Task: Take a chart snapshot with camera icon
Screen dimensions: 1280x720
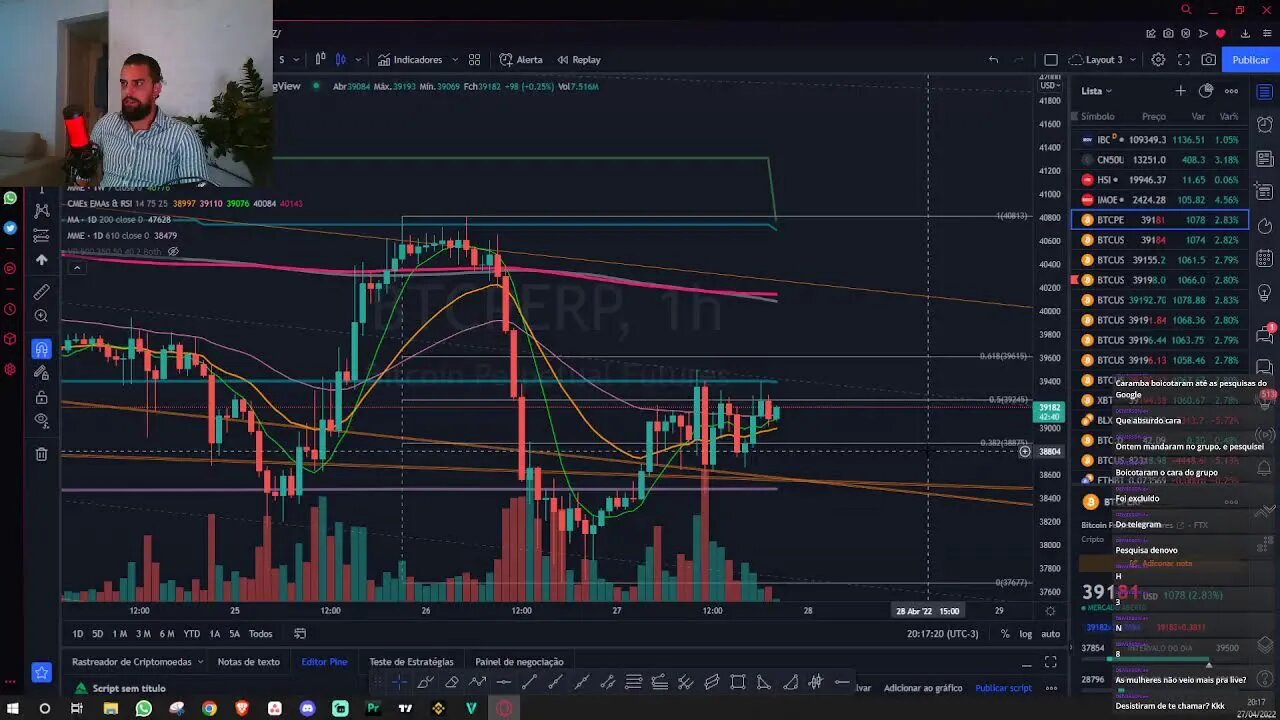Action: click(1209, 60)
